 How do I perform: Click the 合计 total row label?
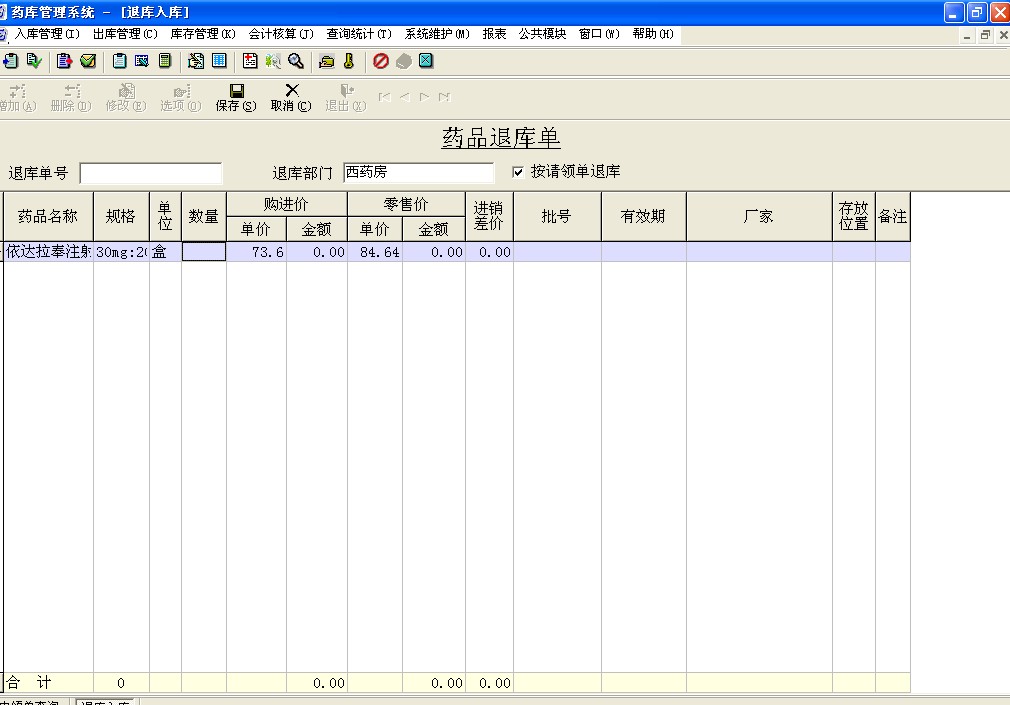[x=28, y=682]
